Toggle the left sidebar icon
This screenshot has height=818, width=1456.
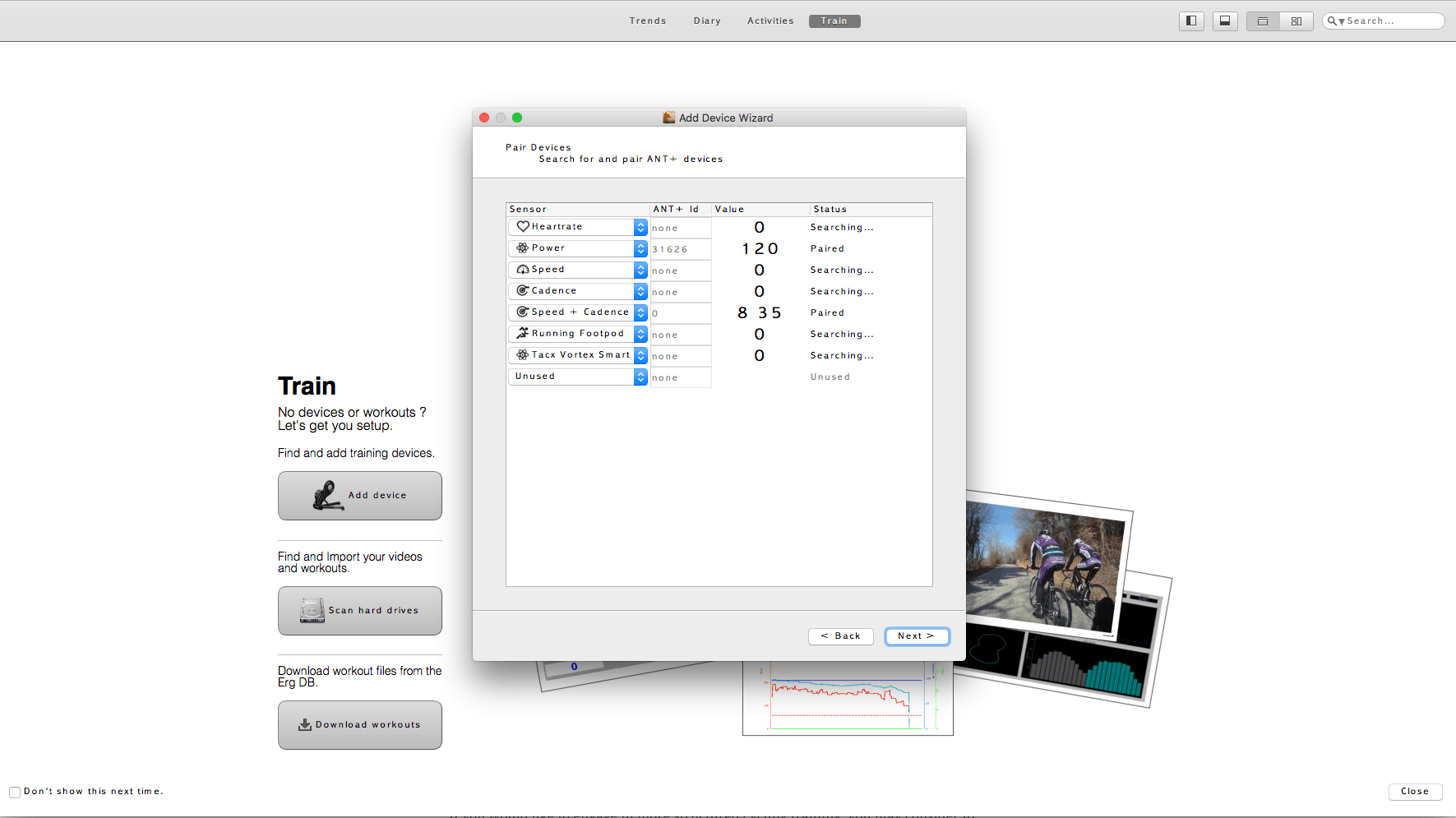(1190, 21)
